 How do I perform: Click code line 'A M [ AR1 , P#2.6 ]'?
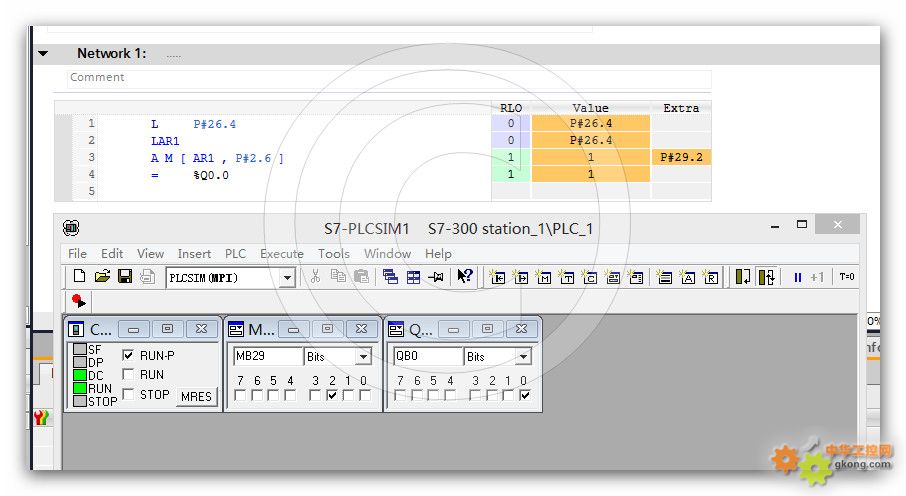pyautogui.click(x=217, y=158)
